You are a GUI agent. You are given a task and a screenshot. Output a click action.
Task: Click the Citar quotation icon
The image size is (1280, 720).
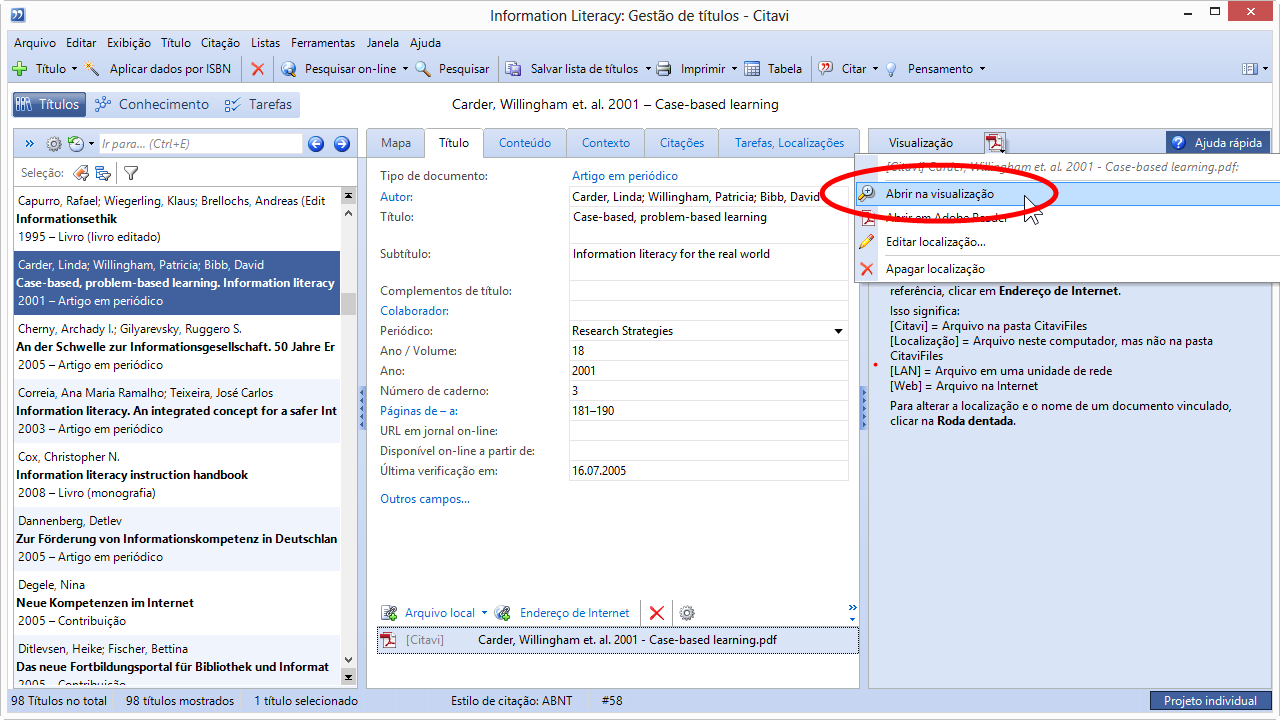[x=826, y=69]
